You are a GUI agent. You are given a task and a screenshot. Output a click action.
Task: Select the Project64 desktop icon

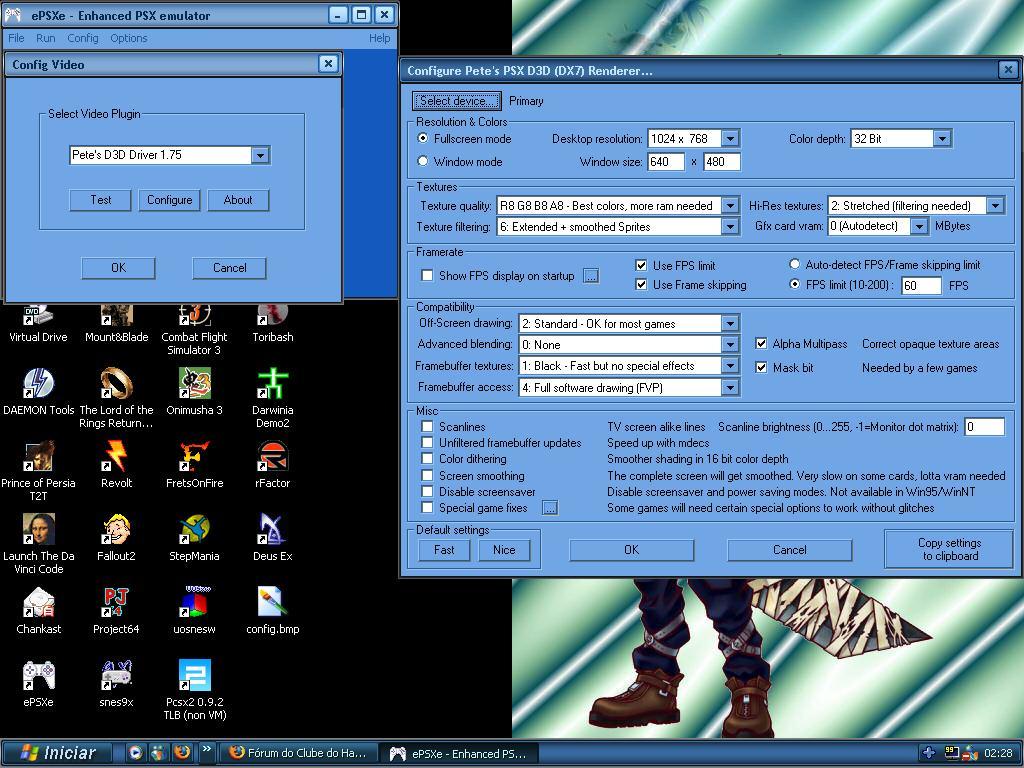click(116, 611)
